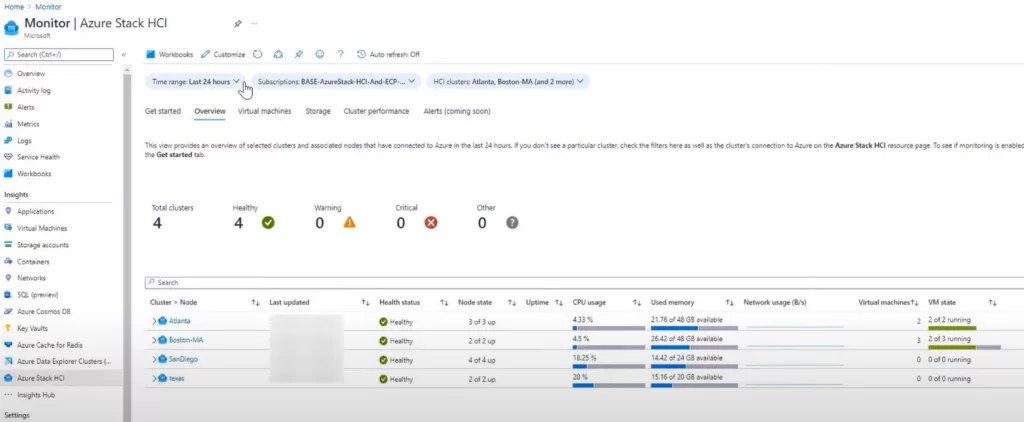This screenshot has width=1024, height=422.
Task: Click the pin icon in workbook toolbar
Action: (x=298, y=54)
